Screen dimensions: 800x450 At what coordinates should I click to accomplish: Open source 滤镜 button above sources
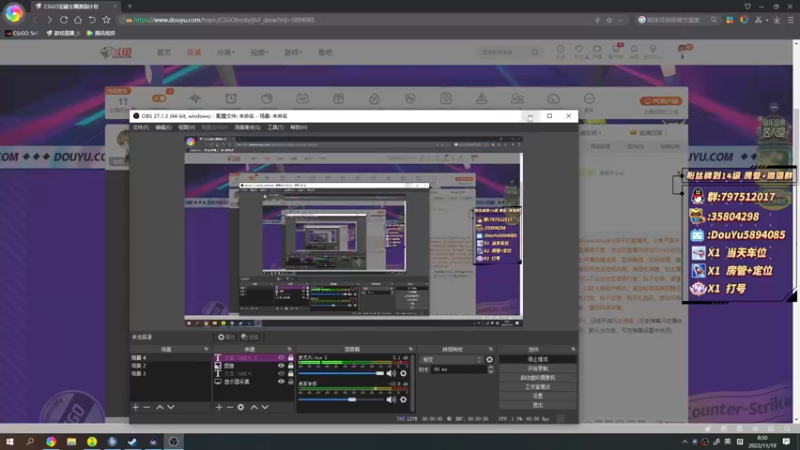(250, 337)
